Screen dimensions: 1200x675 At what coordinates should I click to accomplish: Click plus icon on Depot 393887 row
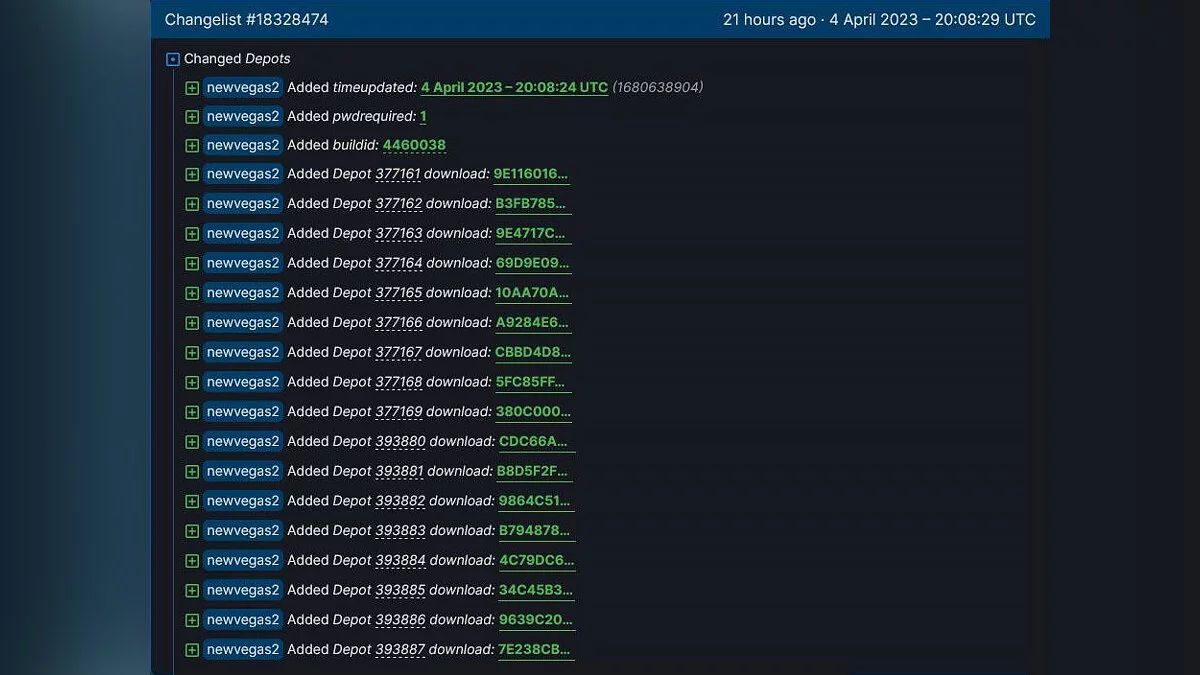click(x=192, y=650)
